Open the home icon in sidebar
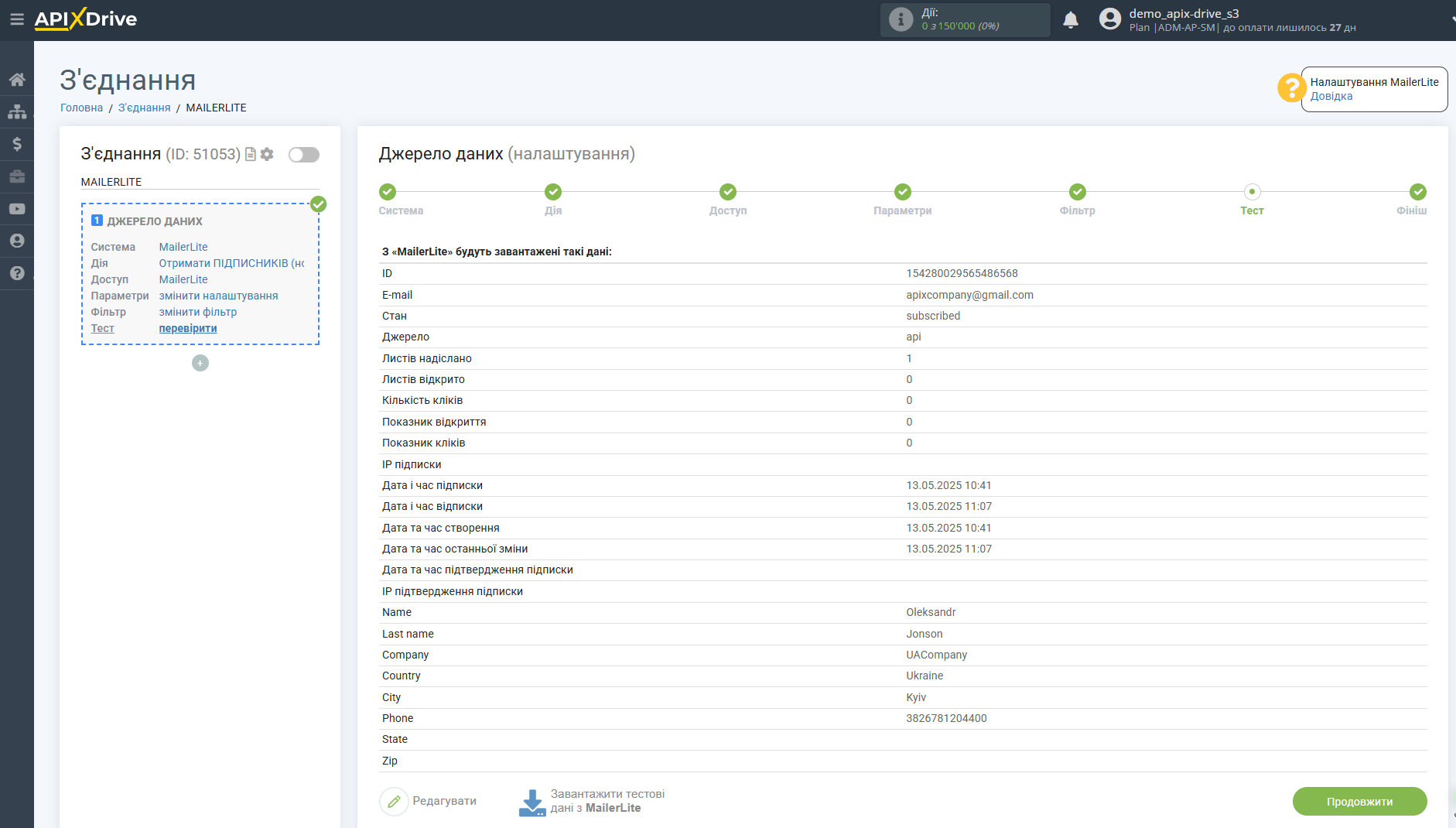Screen dimensions: 1456x828 pos(17,80)
